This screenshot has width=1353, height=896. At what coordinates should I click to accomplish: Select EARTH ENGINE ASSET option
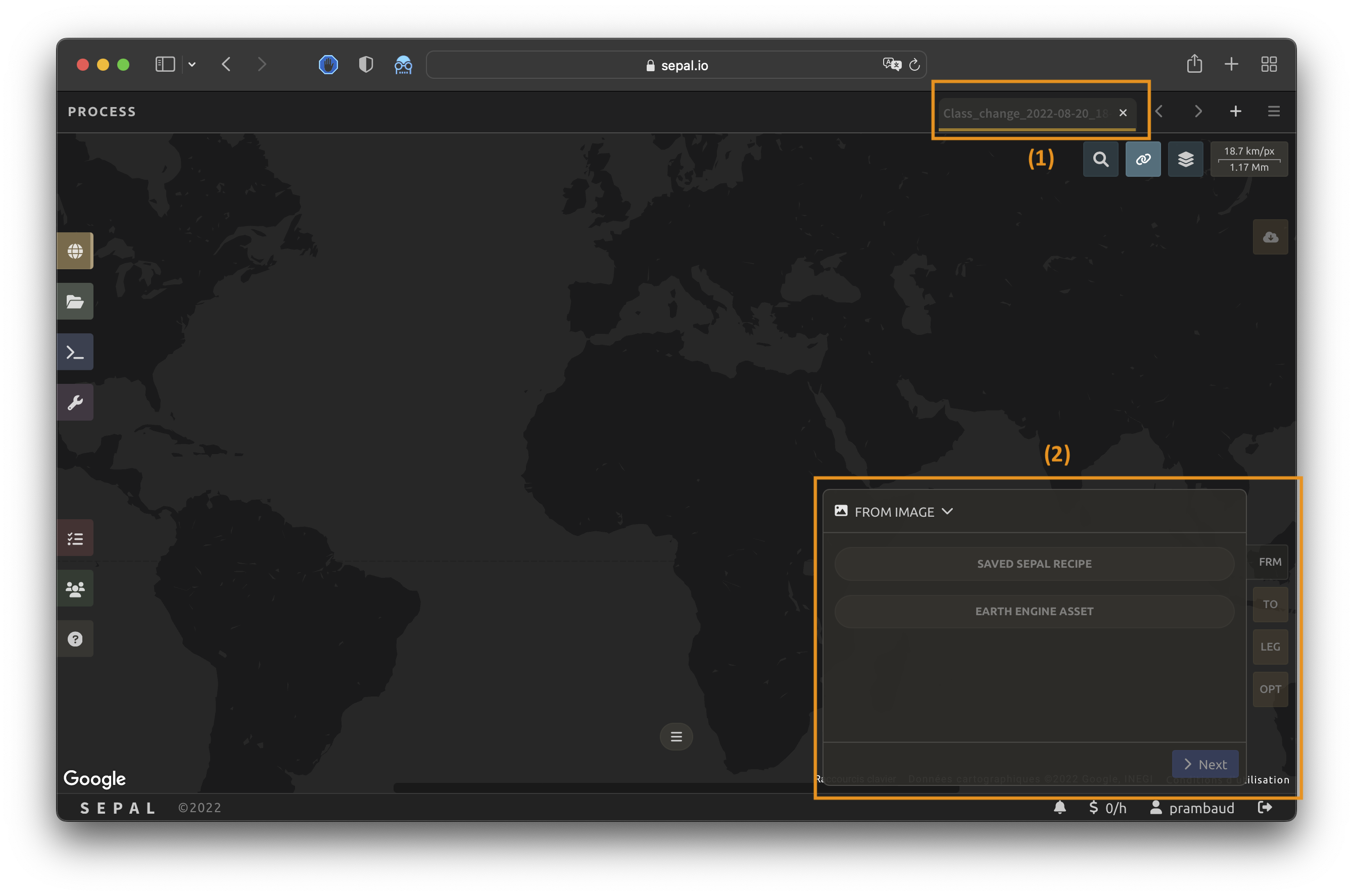(1034, 612)
